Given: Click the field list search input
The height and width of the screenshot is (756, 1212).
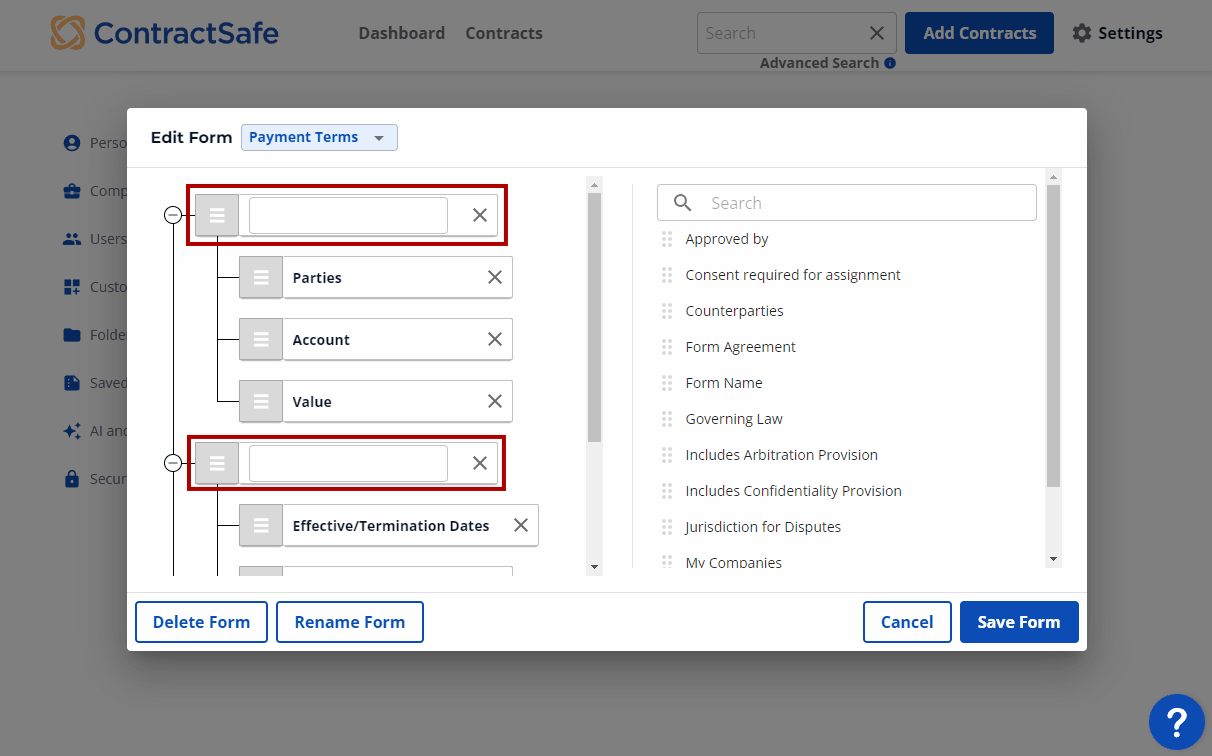Looking at the screenshot, I should tap(860, 203).
